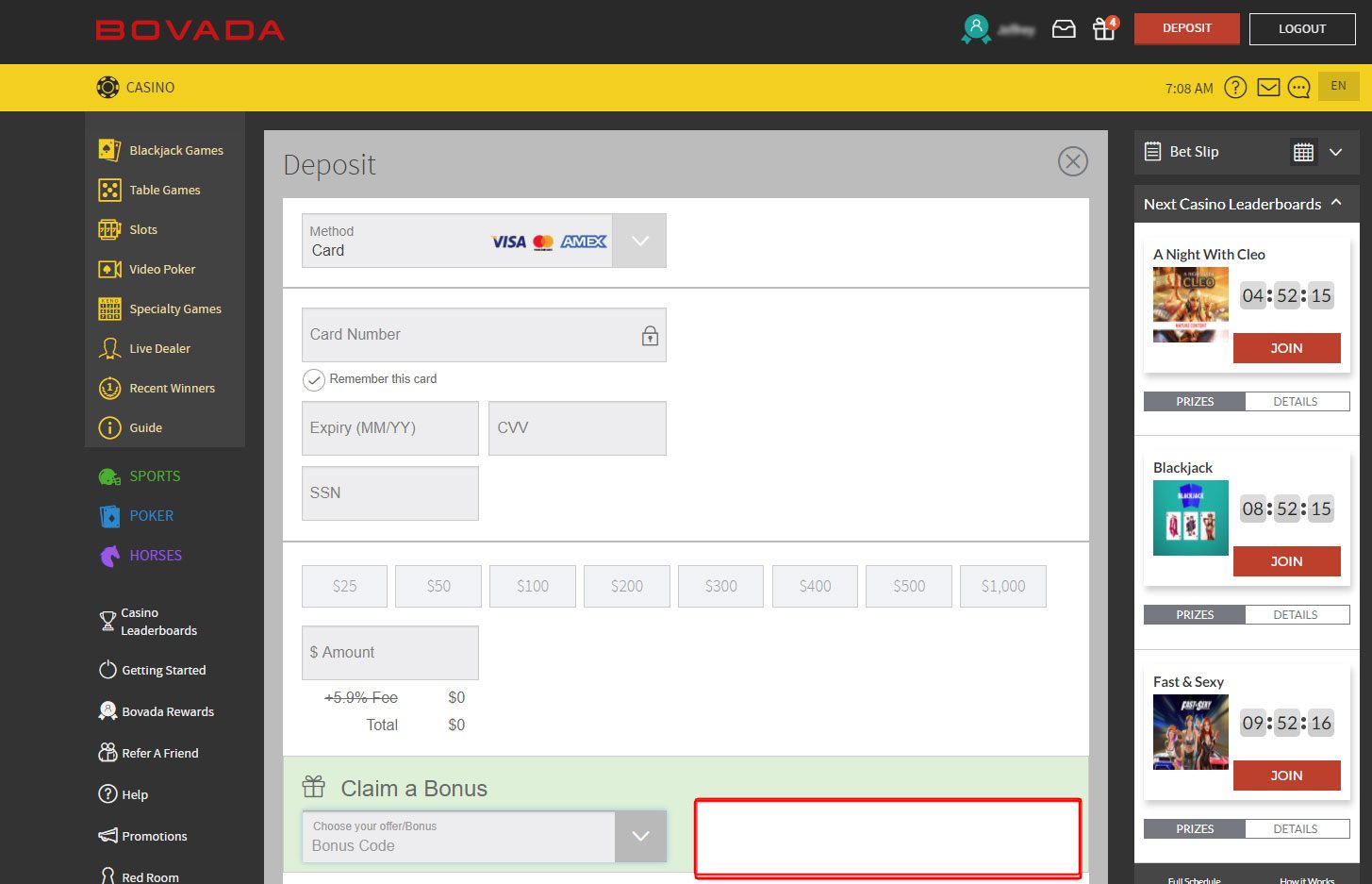Click the Guide info icon
The image size is (1372, 884).
coord(109,427)
